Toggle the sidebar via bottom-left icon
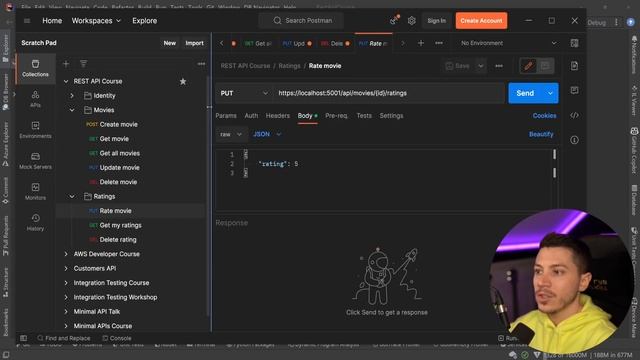Screen dimensions: 640x360 click(24, 338)
